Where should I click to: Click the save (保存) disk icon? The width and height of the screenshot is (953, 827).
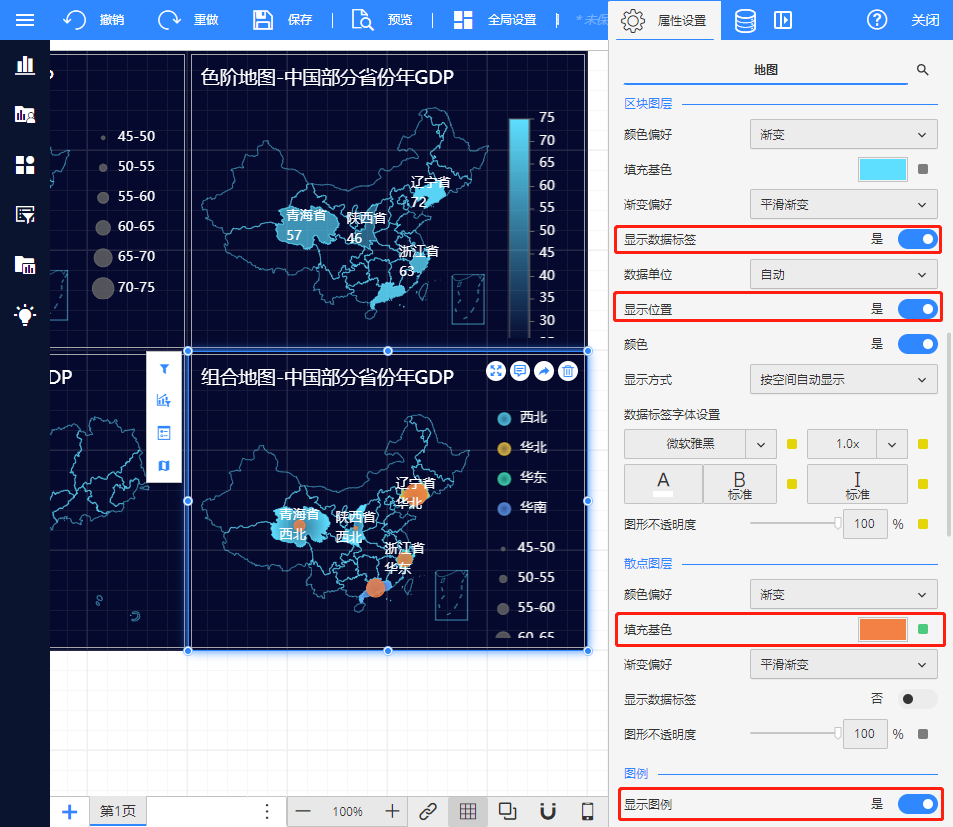pyautogui.click(x=263, y=20)
